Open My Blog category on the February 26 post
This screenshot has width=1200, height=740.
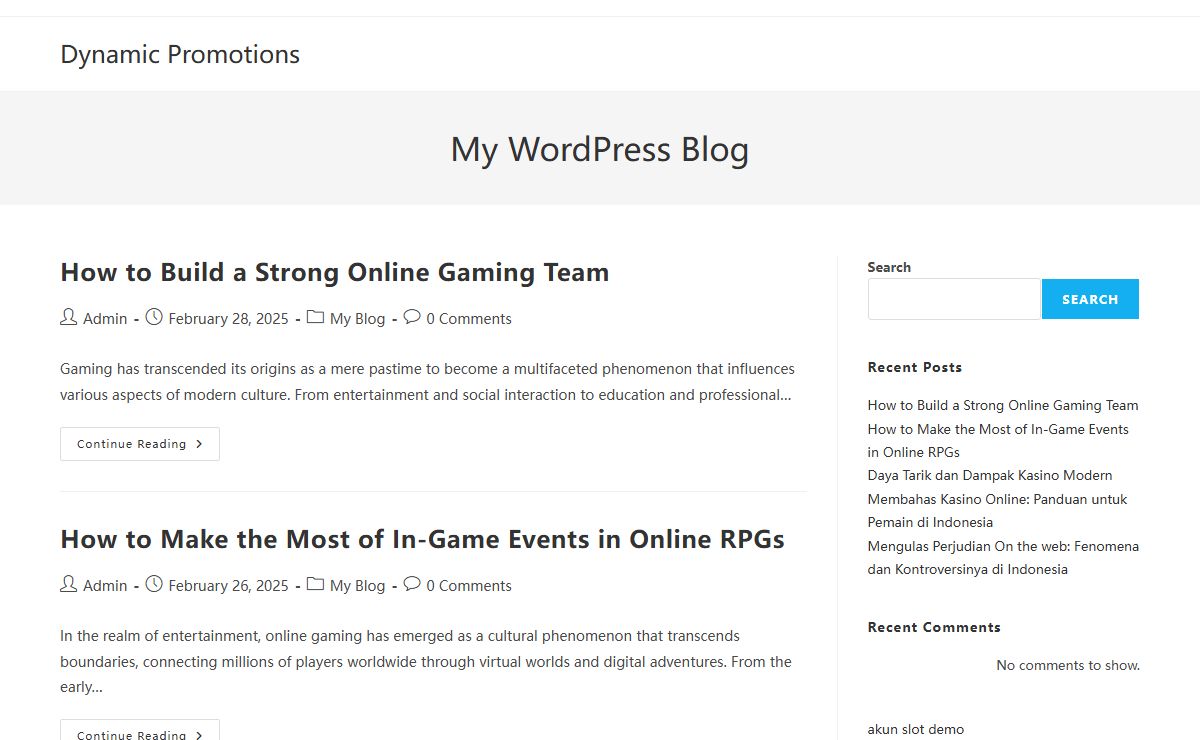click(x=357, y=586)
